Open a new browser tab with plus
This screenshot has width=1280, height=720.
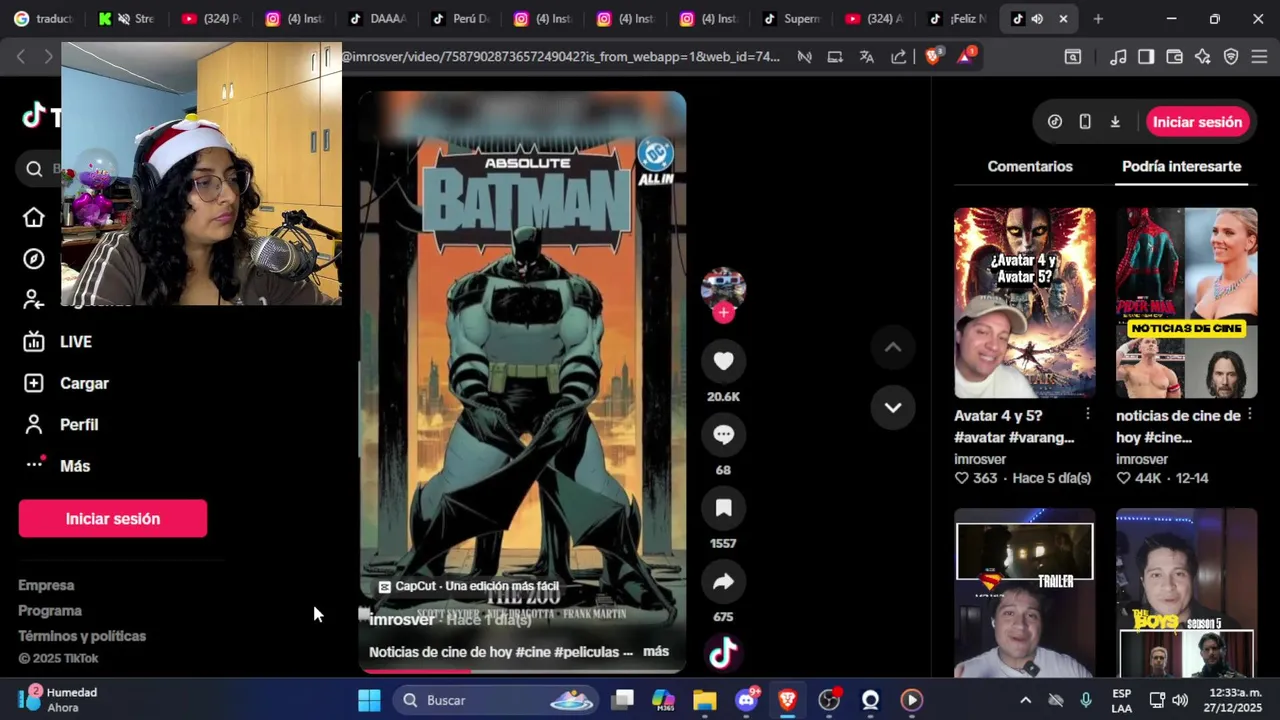pos(1098,19)
